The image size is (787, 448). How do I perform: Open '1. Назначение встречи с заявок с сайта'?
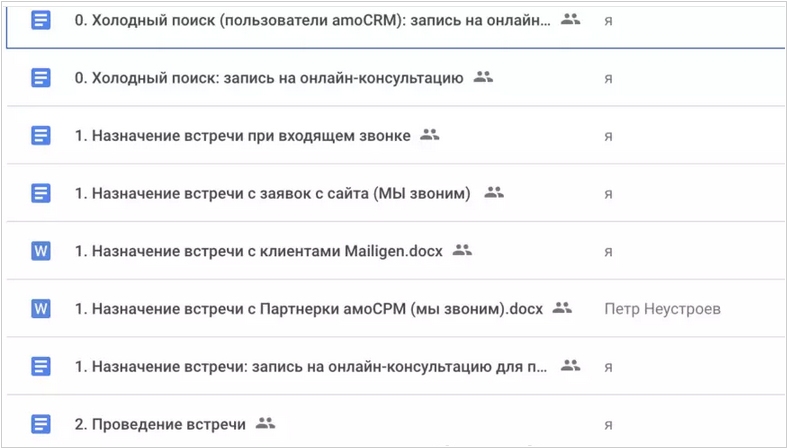tap(273, 193)
